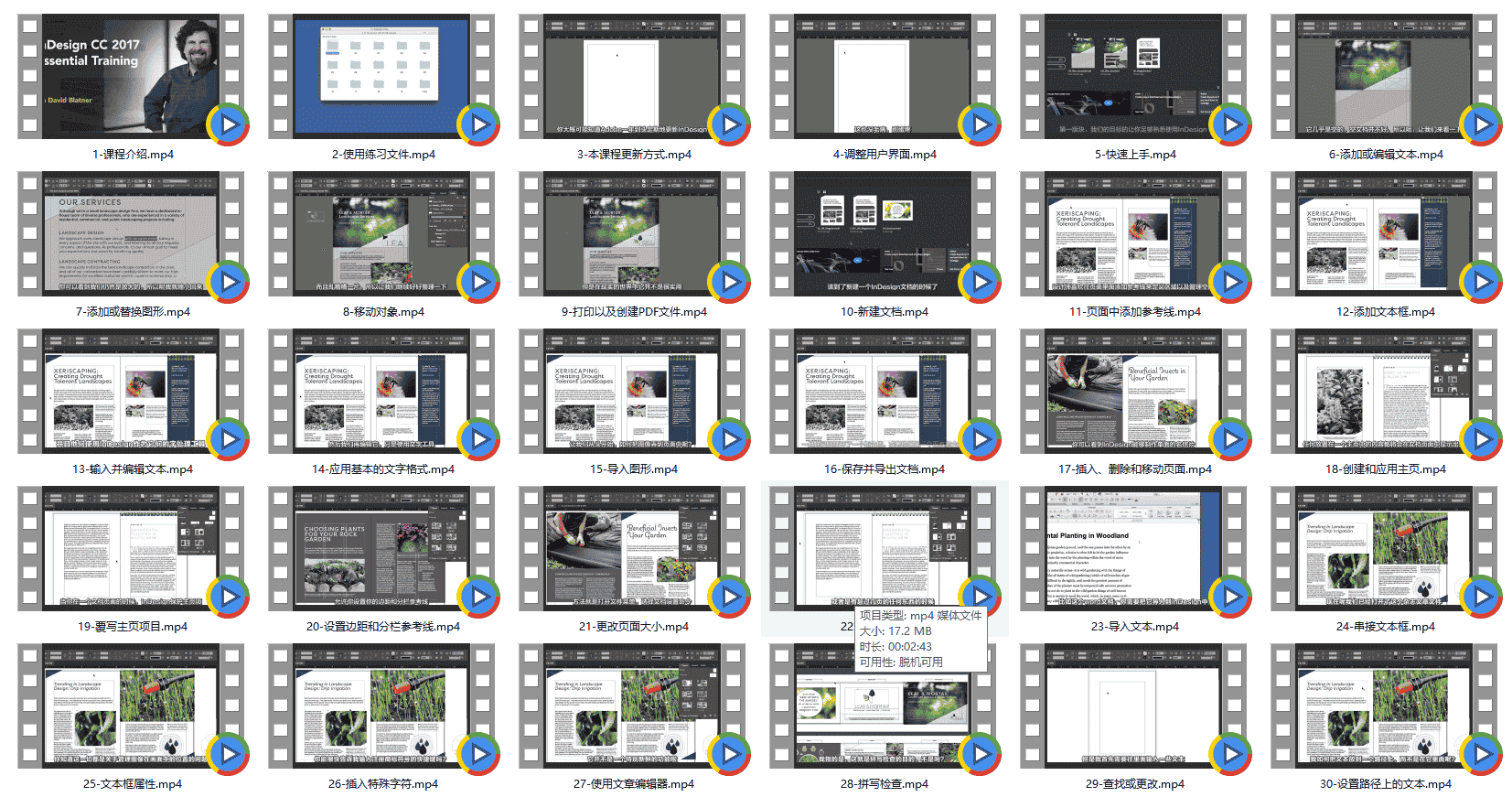
Task: Select the file name 28-拼写检查.mp4
Action: click(x=885, y=784)
